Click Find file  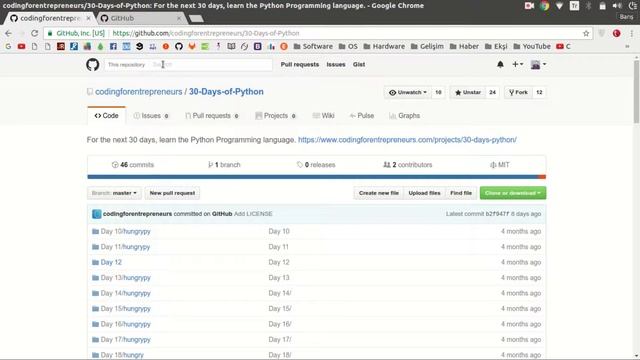click(461, 193)
